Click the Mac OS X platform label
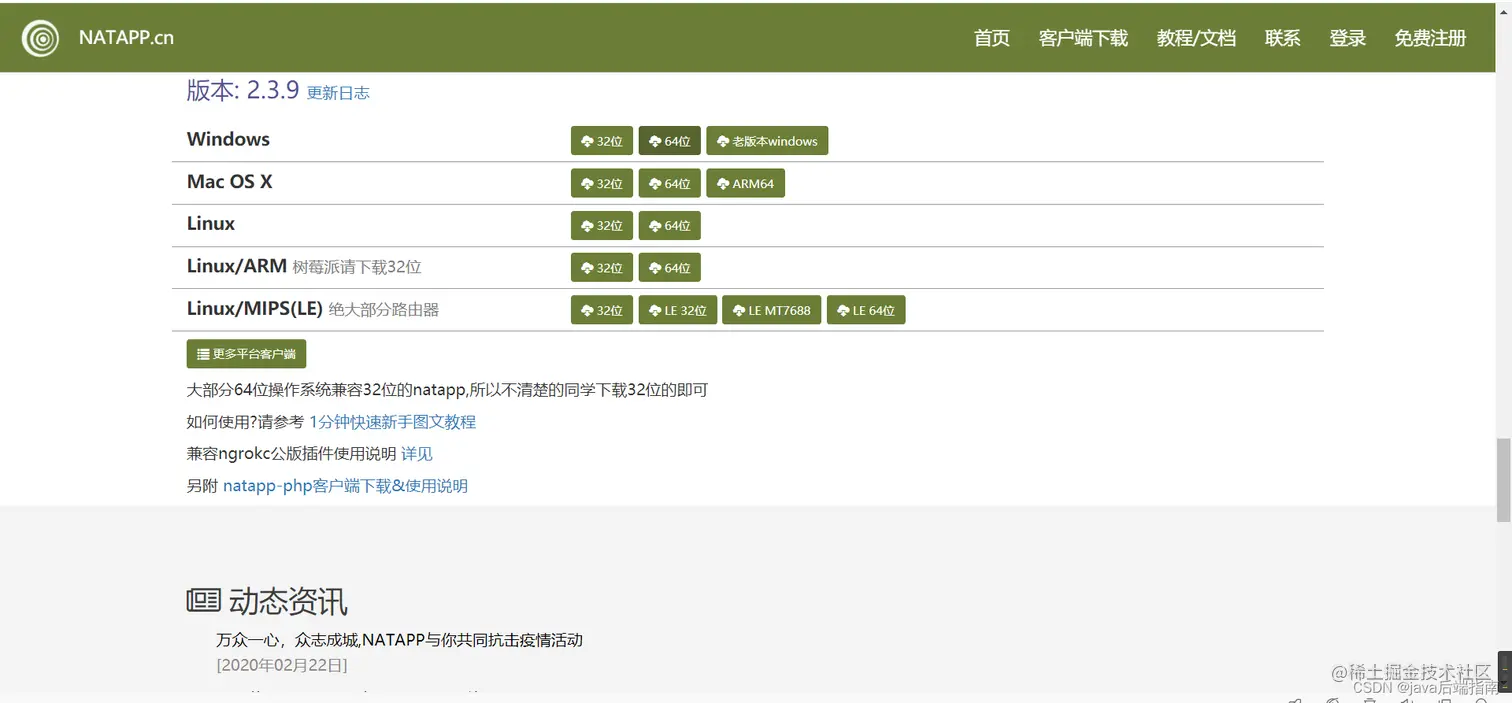1512x703 pixels. (x=229, y=181)
